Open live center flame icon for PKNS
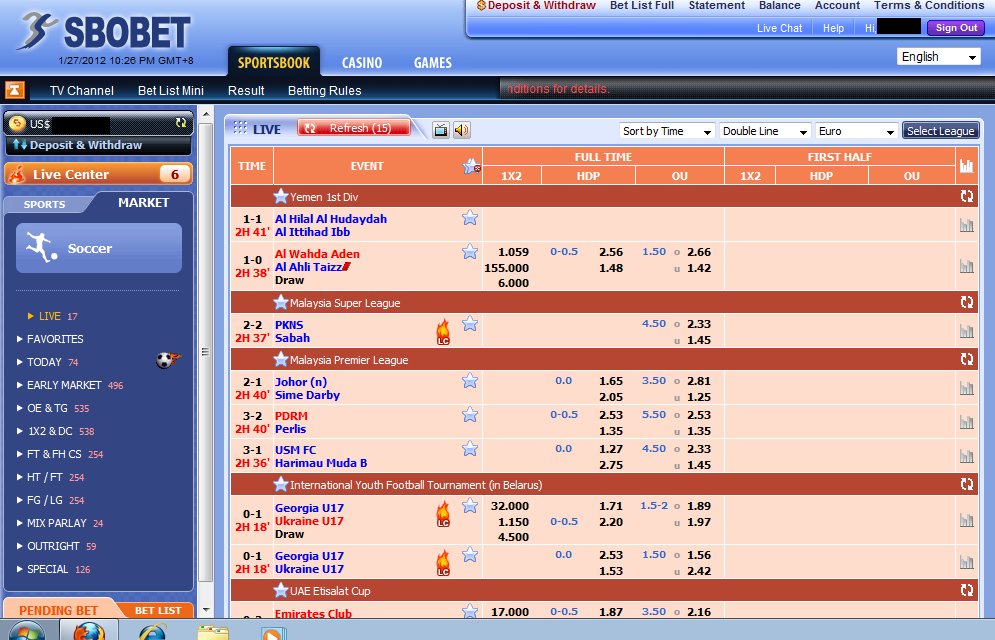 tap(443, 332)
